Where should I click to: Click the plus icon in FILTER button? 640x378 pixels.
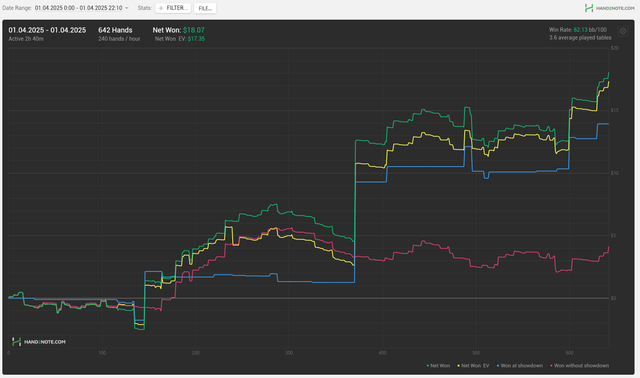(161, 8)
